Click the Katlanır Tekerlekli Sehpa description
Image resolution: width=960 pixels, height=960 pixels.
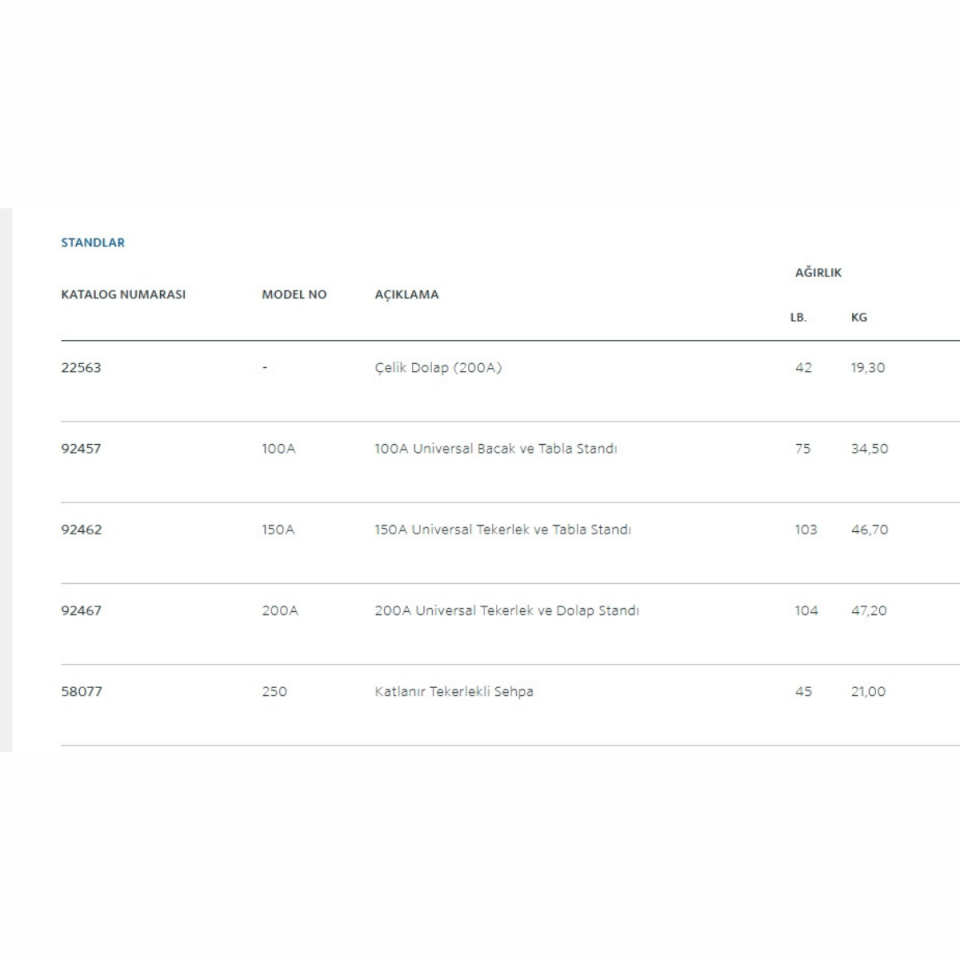454,692
